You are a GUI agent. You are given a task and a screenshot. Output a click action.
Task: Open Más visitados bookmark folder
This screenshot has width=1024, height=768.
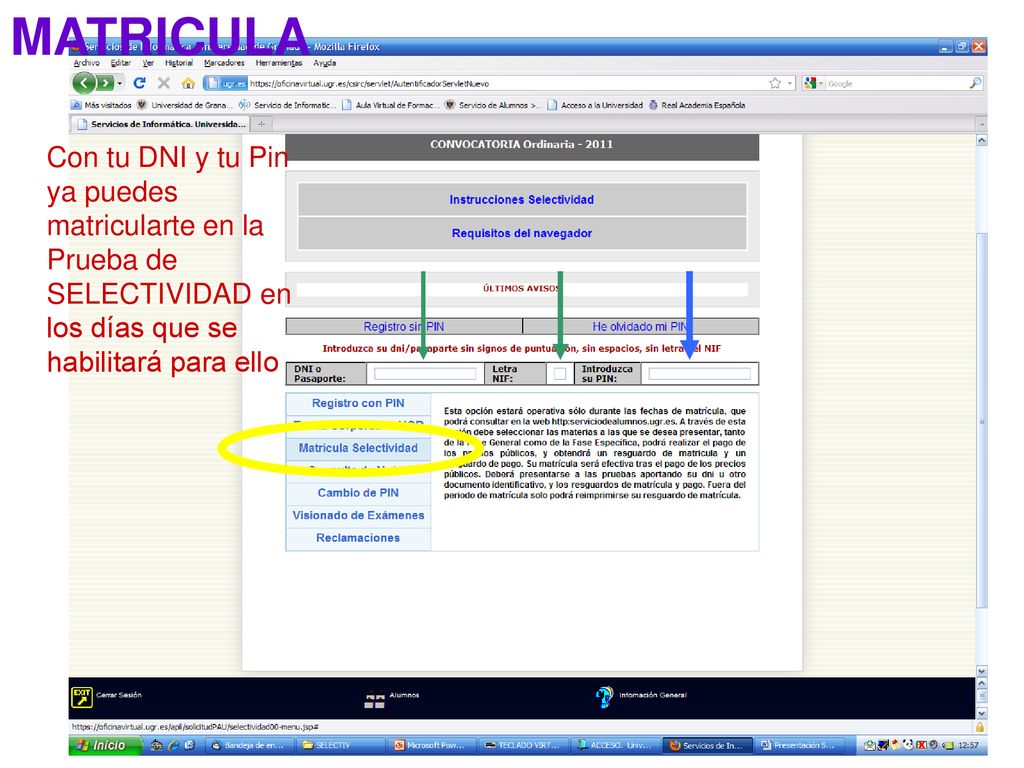[102, 104]
